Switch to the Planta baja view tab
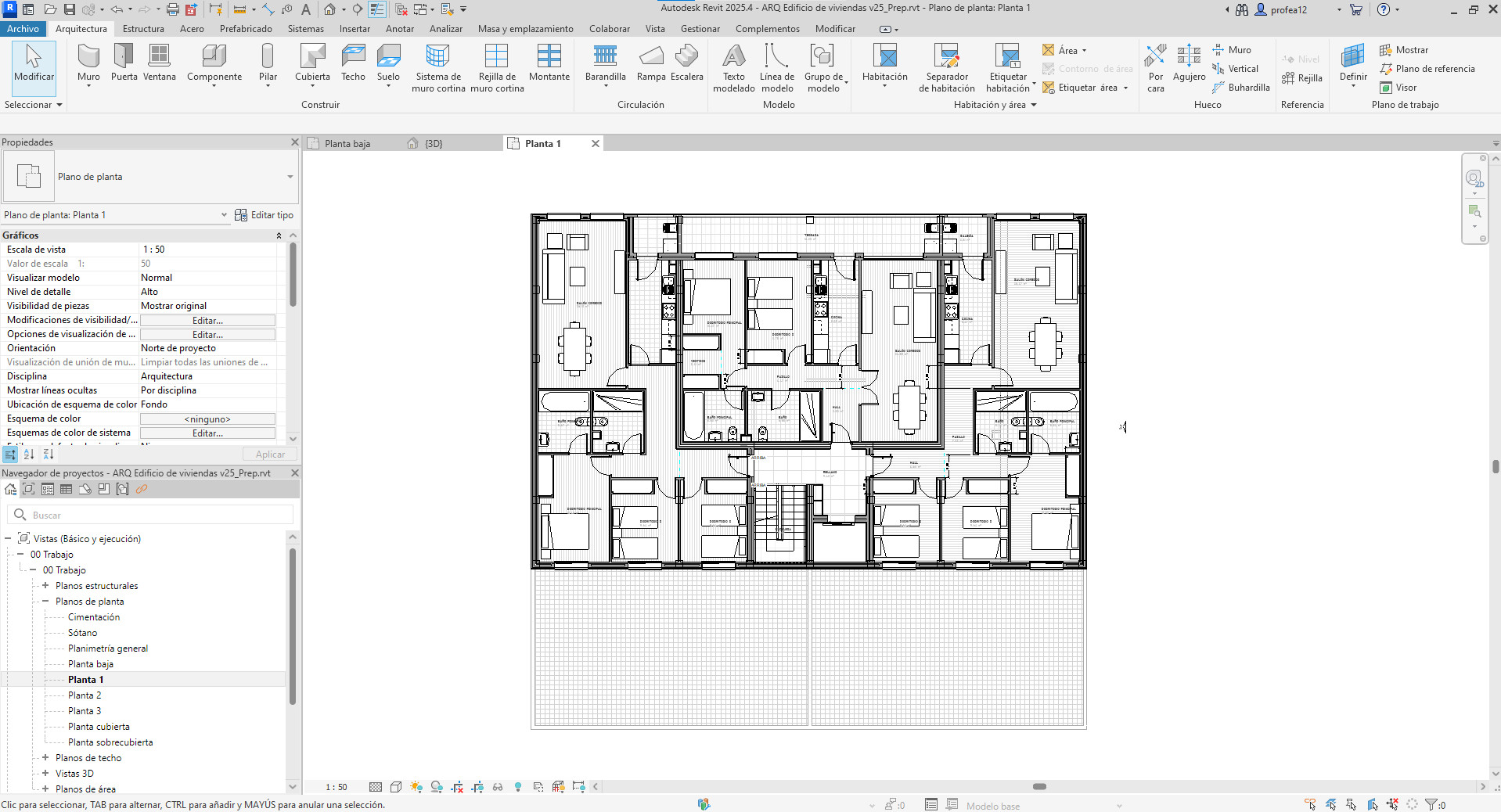 (x=347, y=144)
